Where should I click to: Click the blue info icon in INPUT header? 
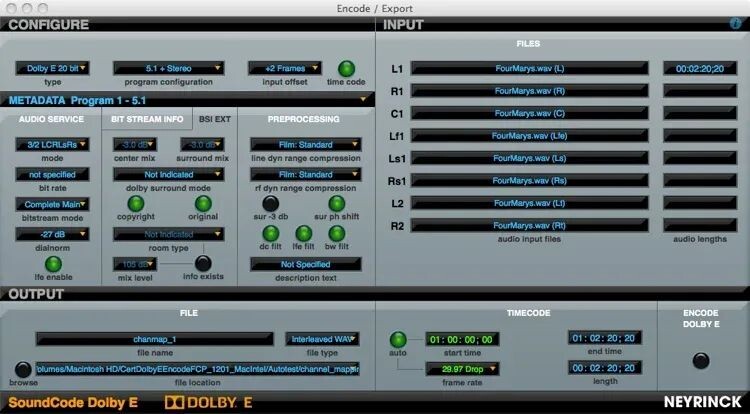pos(735,24)
